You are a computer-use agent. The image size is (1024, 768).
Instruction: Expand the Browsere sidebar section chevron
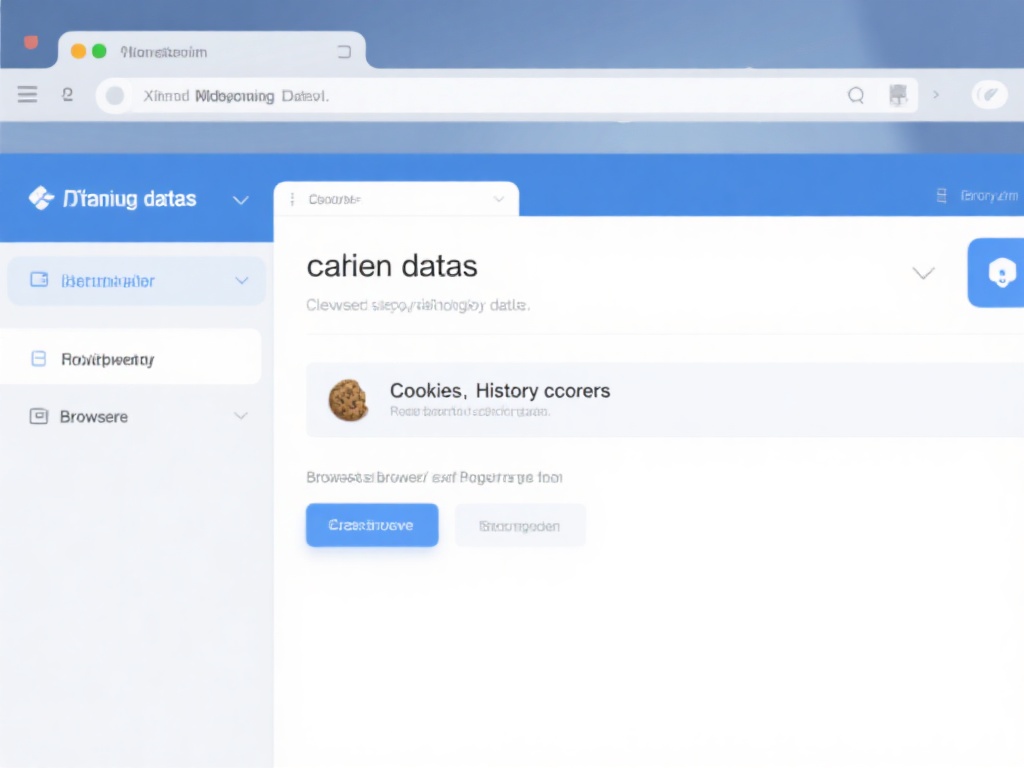pyautogui.click(x=240, y=416)
